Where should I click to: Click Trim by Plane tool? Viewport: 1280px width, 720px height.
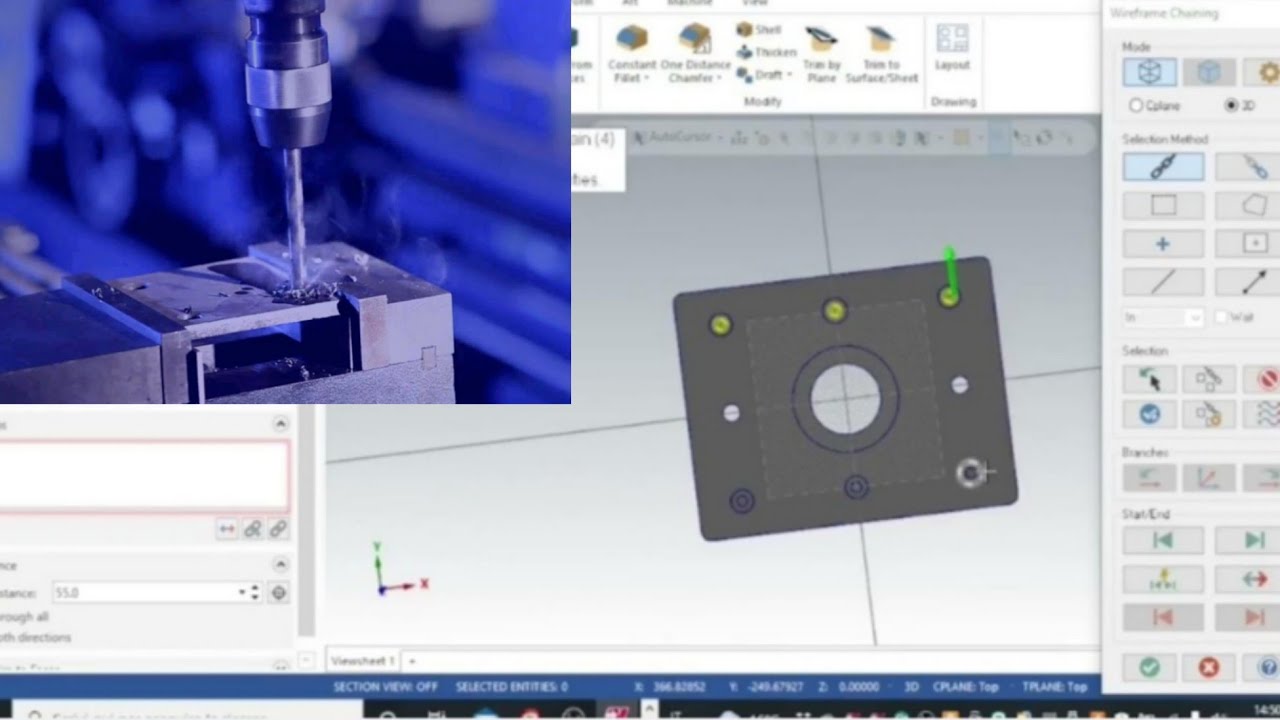tap(821, 55)
